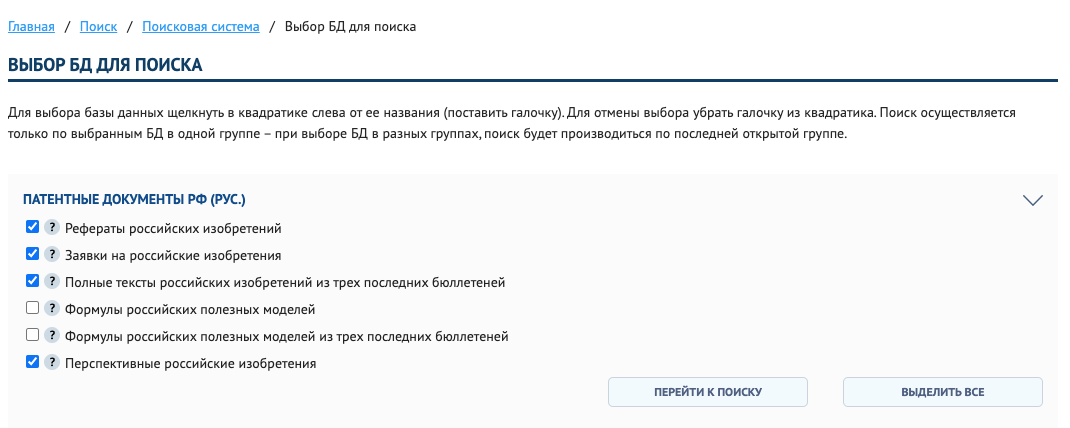This screenshot has height=428, width=1070.
Task: Click help icon beside Рефераты российских изобретений
Action: (52, 227)
